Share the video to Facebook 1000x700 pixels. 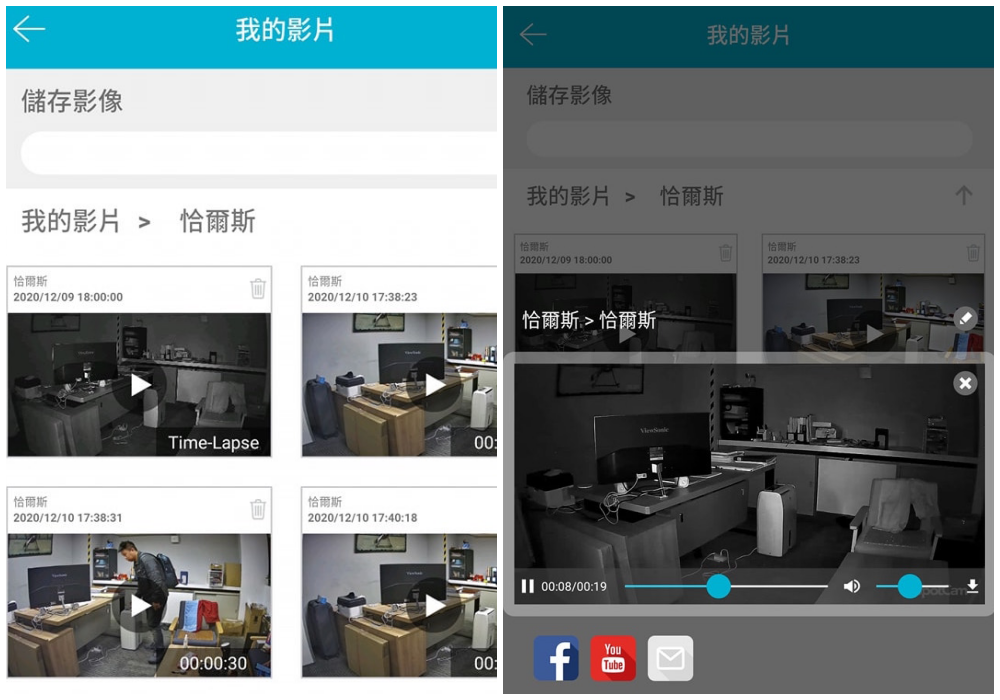556,658
